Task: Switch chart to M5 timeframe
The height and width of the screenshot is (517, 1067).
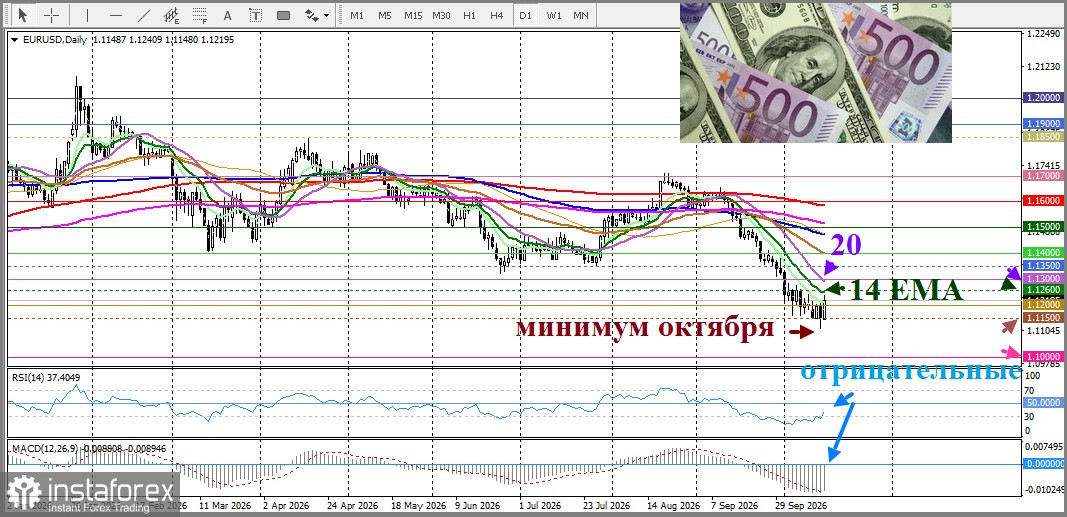Action: click(384, 15)
